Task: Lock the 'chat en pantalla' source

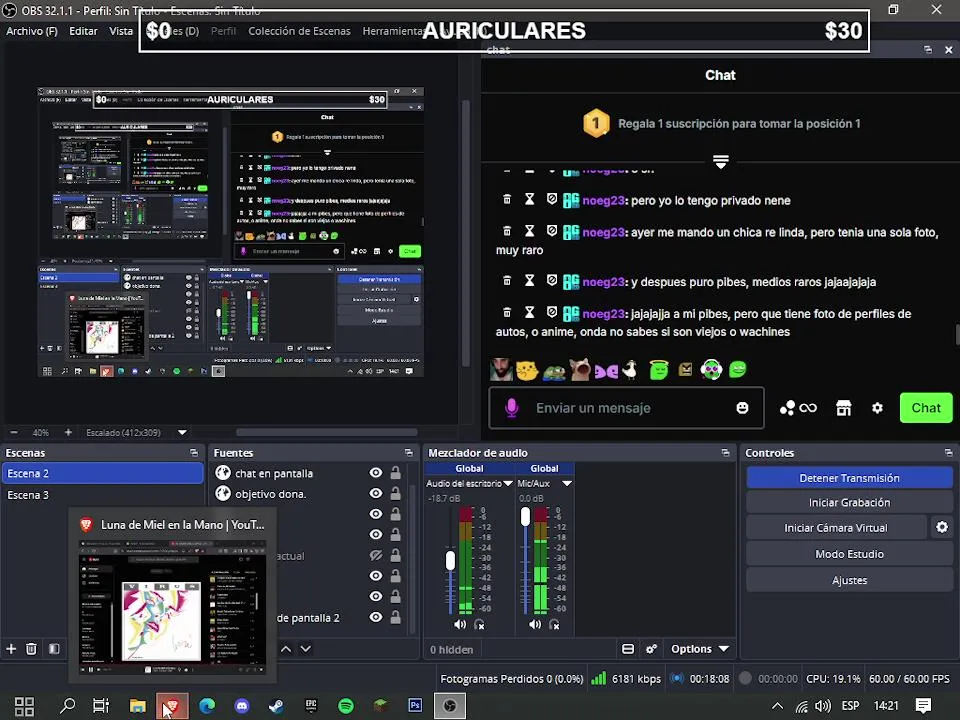Action: [x=396, y=473]
